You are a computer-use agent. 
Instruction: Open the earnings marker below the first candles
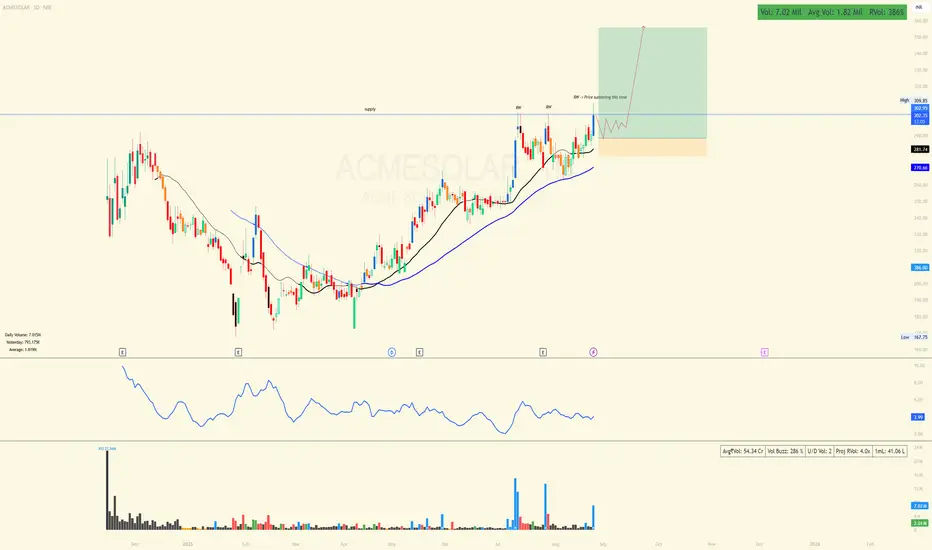(122, 352)
